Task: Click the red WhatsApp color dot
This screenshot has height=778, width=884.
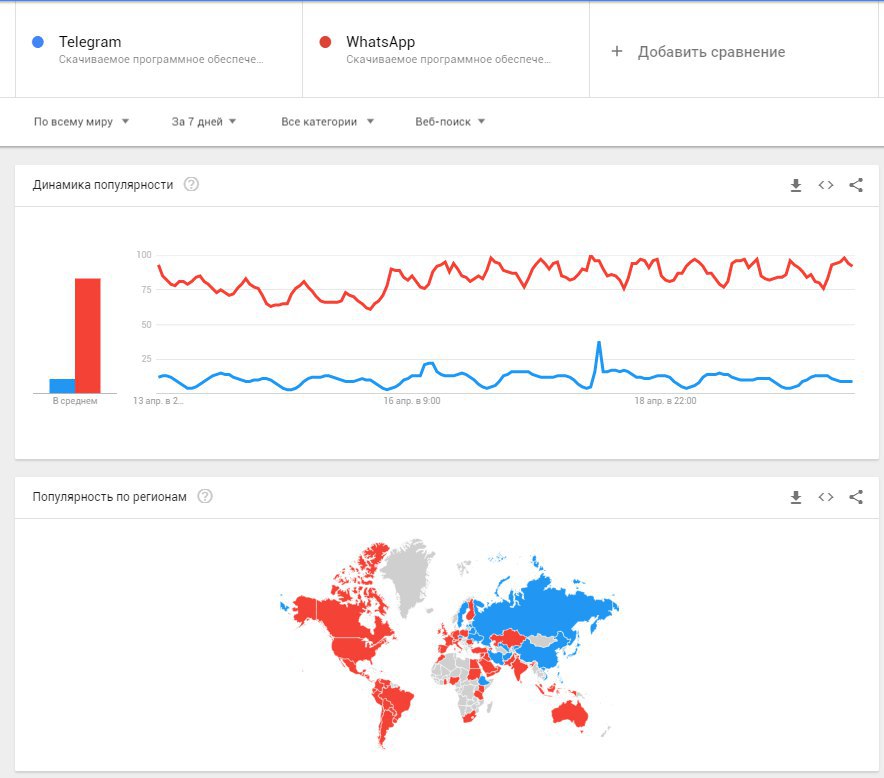Action: coord(325,42)
